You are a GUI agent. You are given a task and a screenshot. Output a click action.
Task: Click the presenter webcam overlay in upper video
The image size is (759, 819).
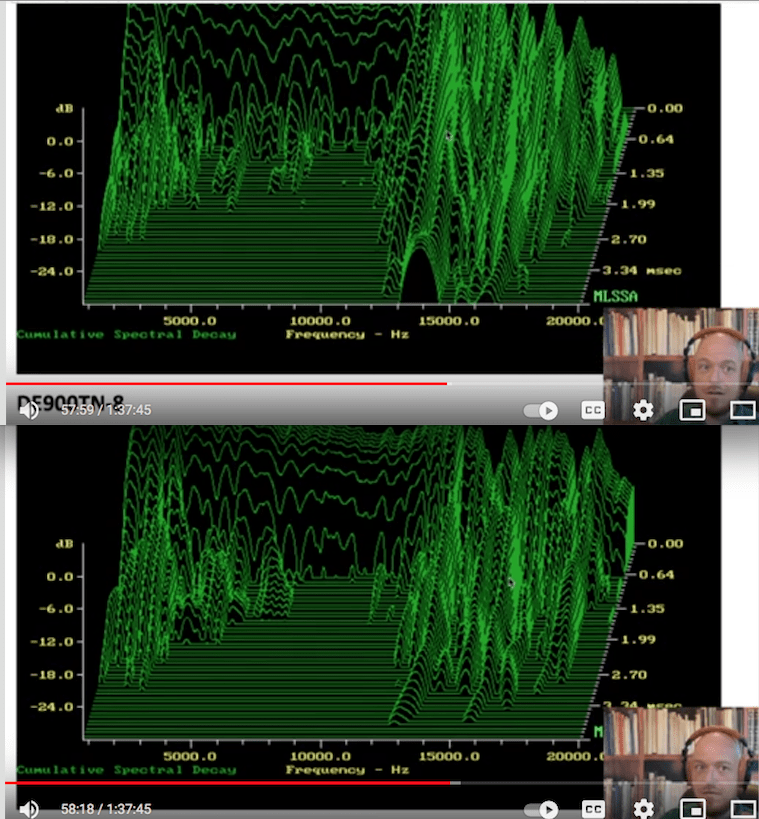tap(681, 366)
